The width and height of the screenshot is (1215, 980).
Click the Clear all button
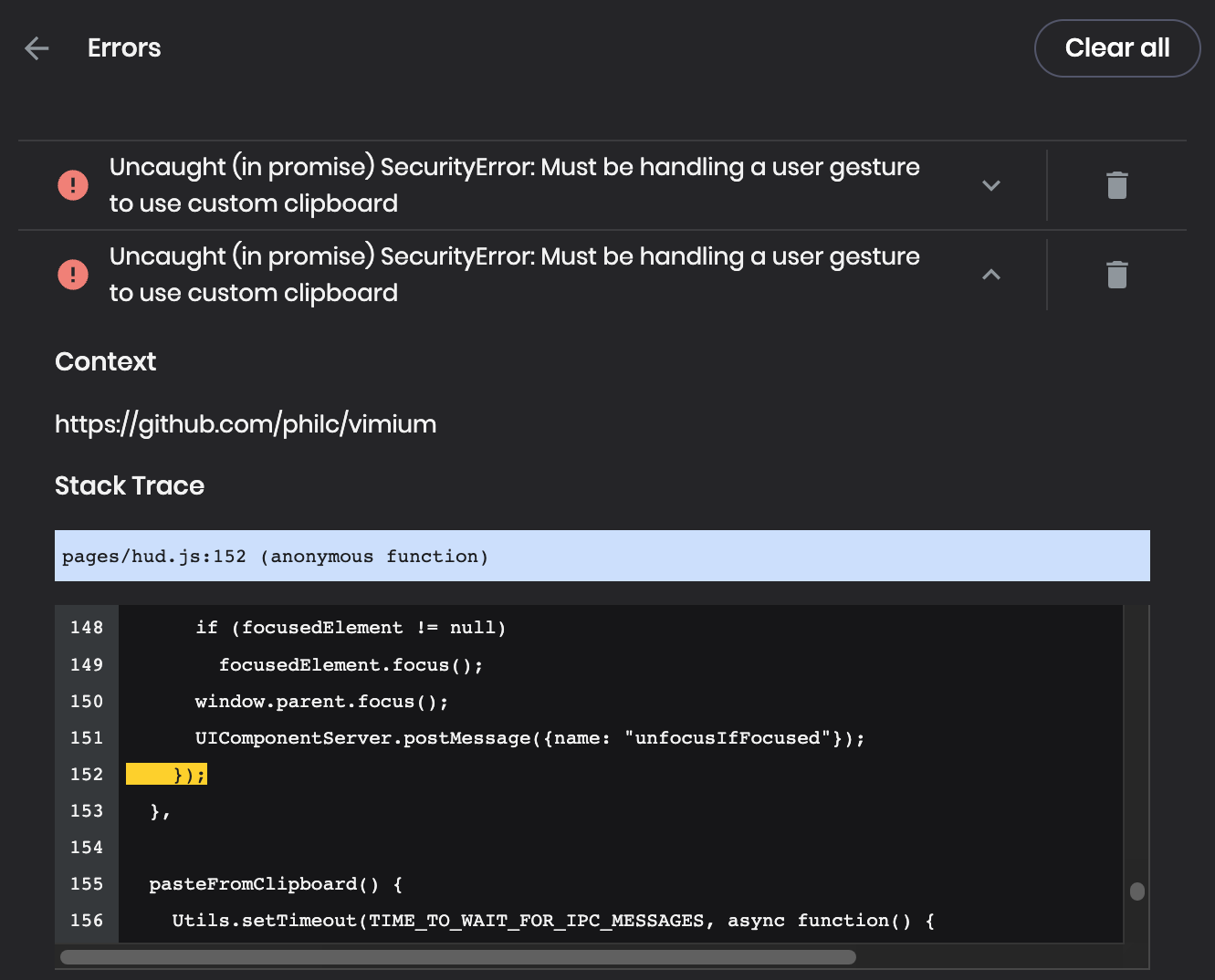tap(1117, 47)
